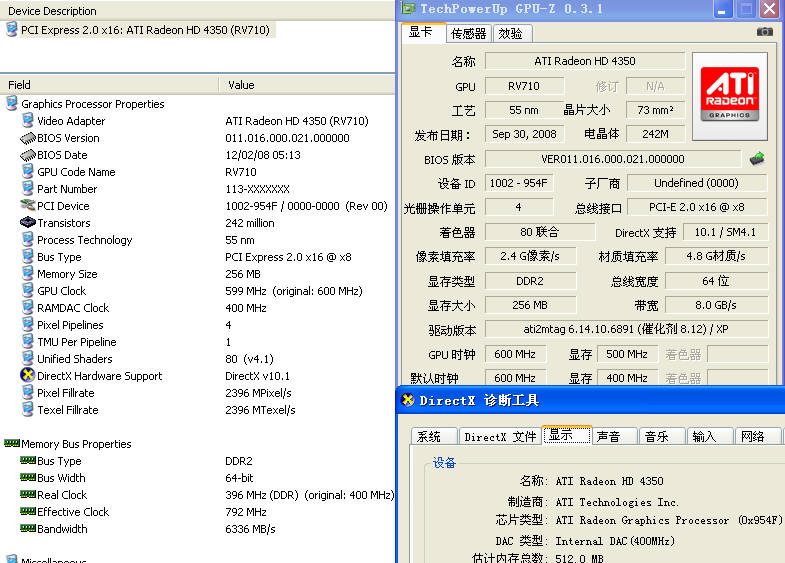Click the RAMDAC Clock row icon
Viewport: 785px width, 563px height.
click(x=28, y=308)
